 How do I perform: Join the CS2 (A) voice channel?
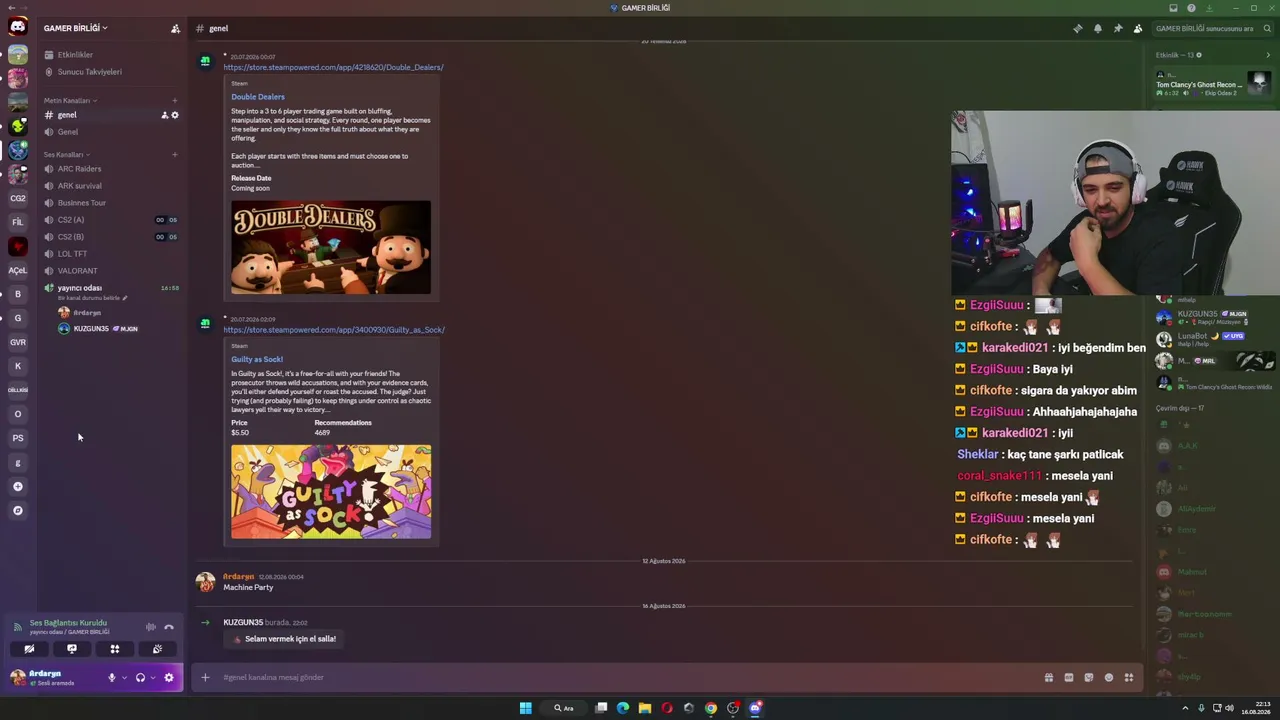[111, 220]
